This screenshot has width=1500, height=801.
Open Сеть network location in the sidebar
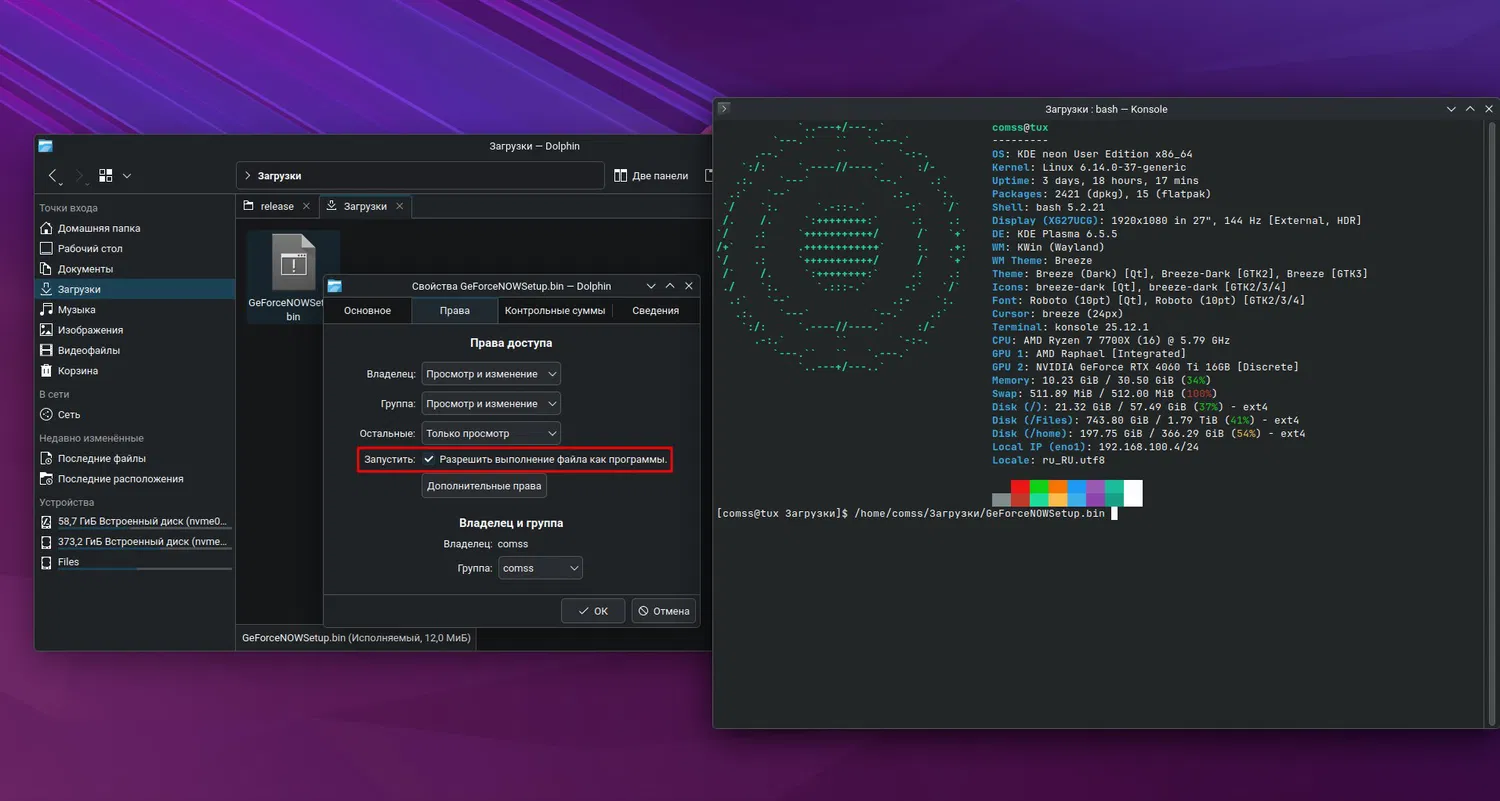(135, 414)
